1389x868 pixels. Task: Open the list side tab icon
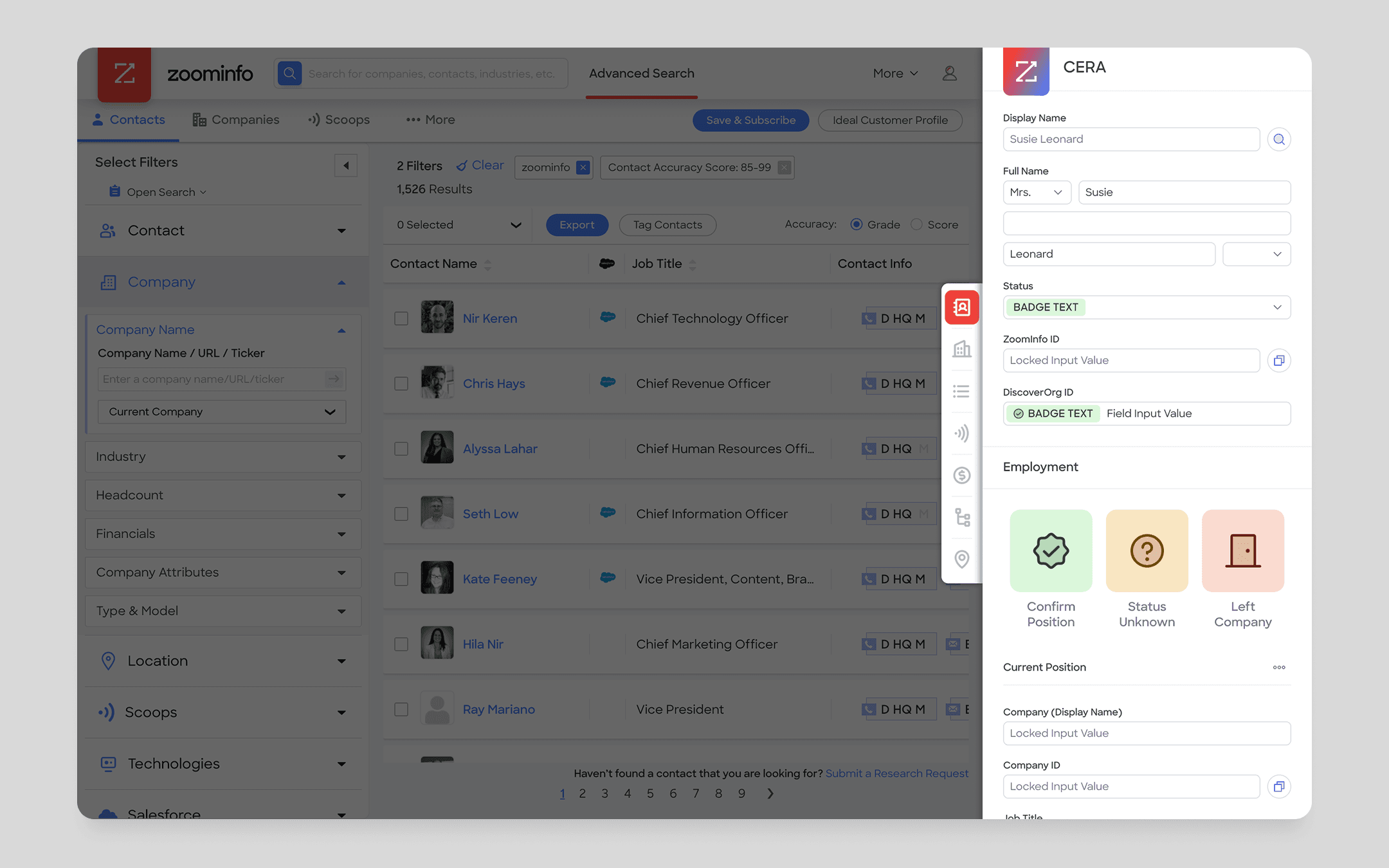[x=962, y=391]
